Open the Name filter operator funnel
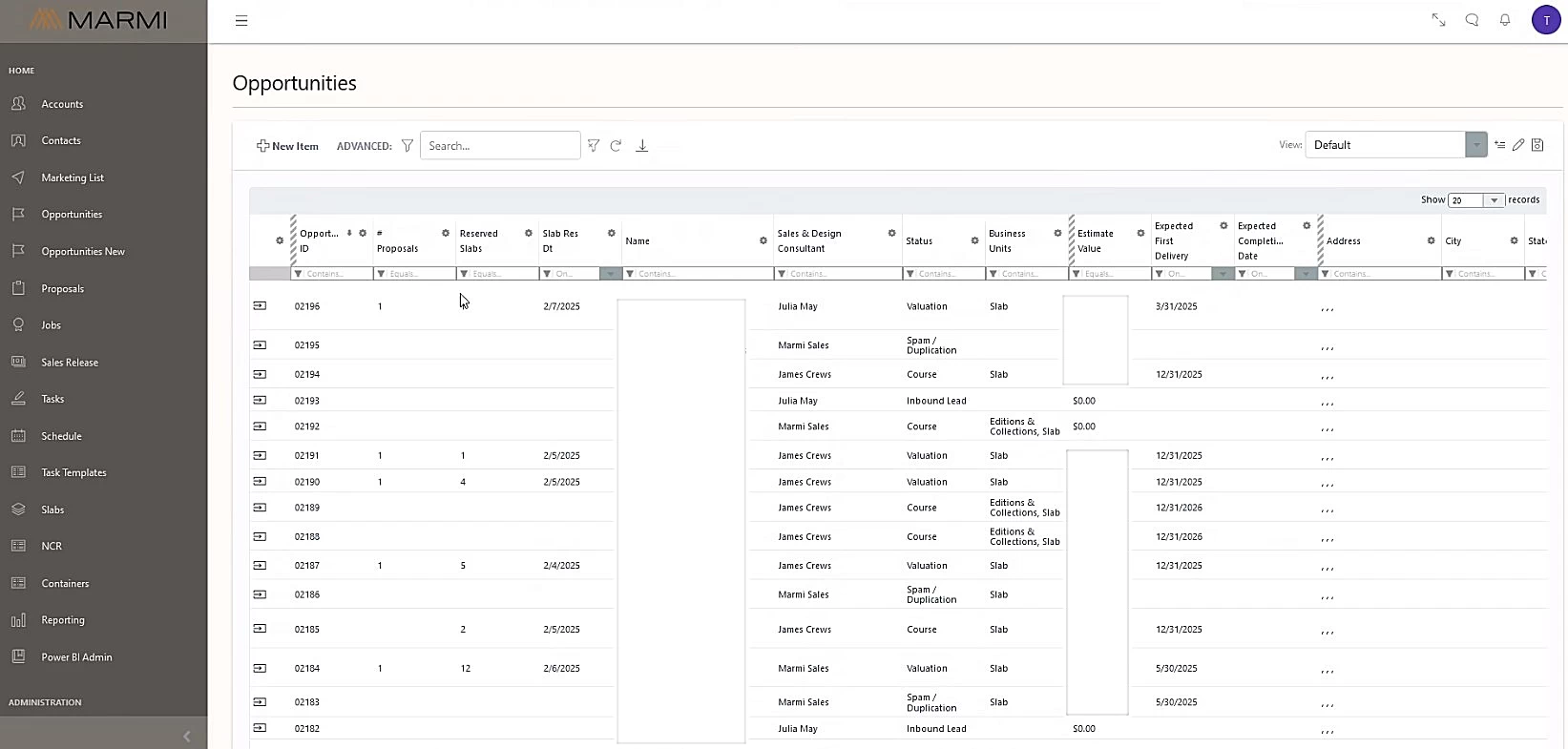 (x=630, y=274)
